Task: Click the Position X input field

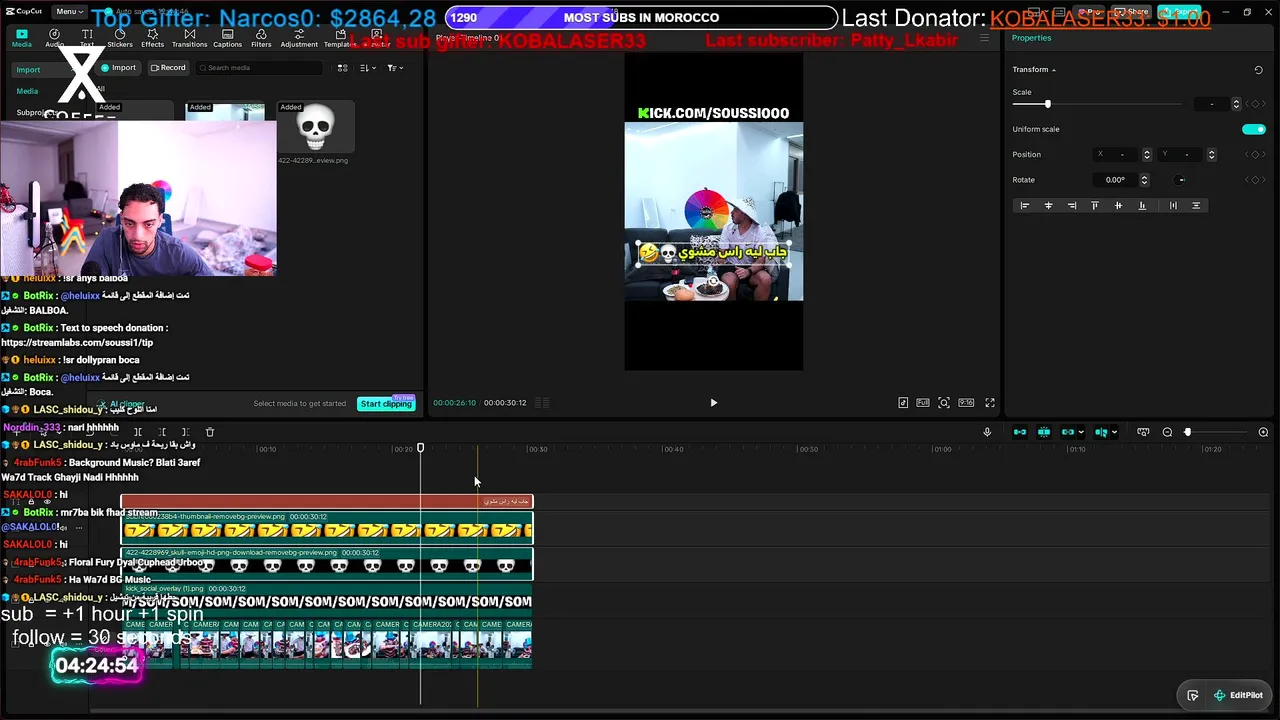Action: [1117, 155]
